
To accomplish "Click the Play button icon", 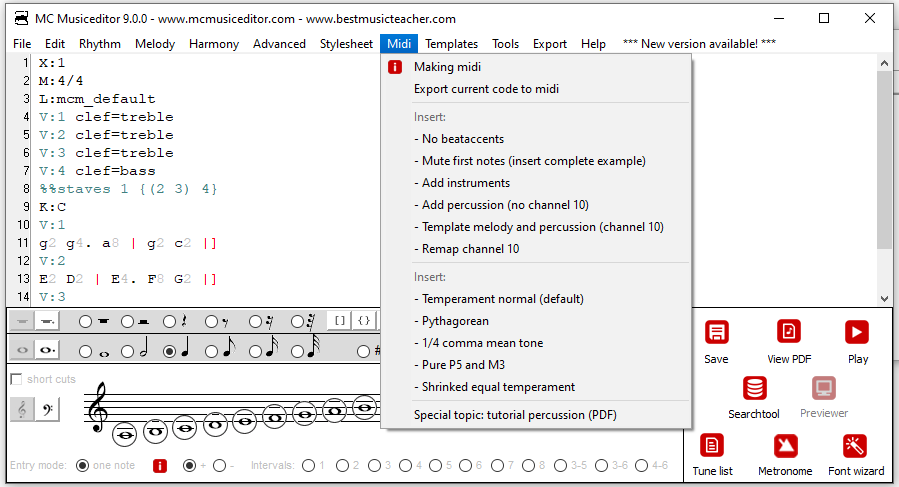I will [857, 332].
